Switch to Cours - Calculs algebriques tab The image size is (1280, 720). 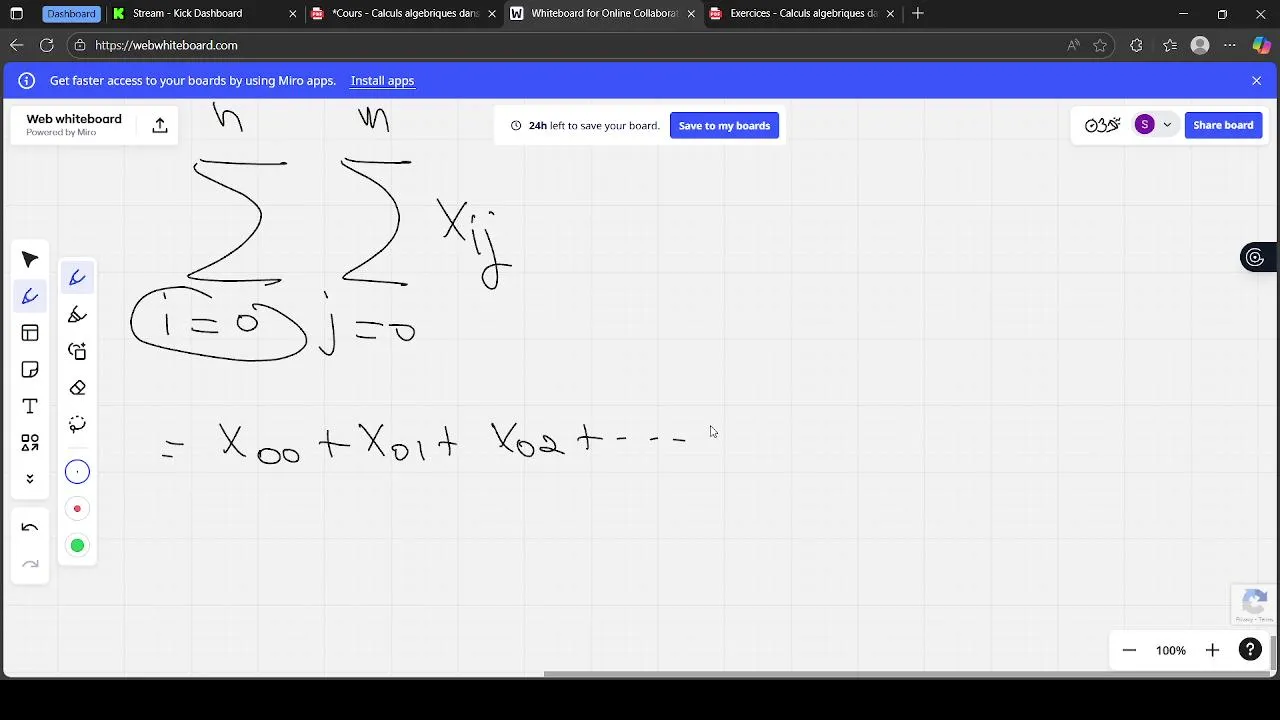[x=404, y=13]
